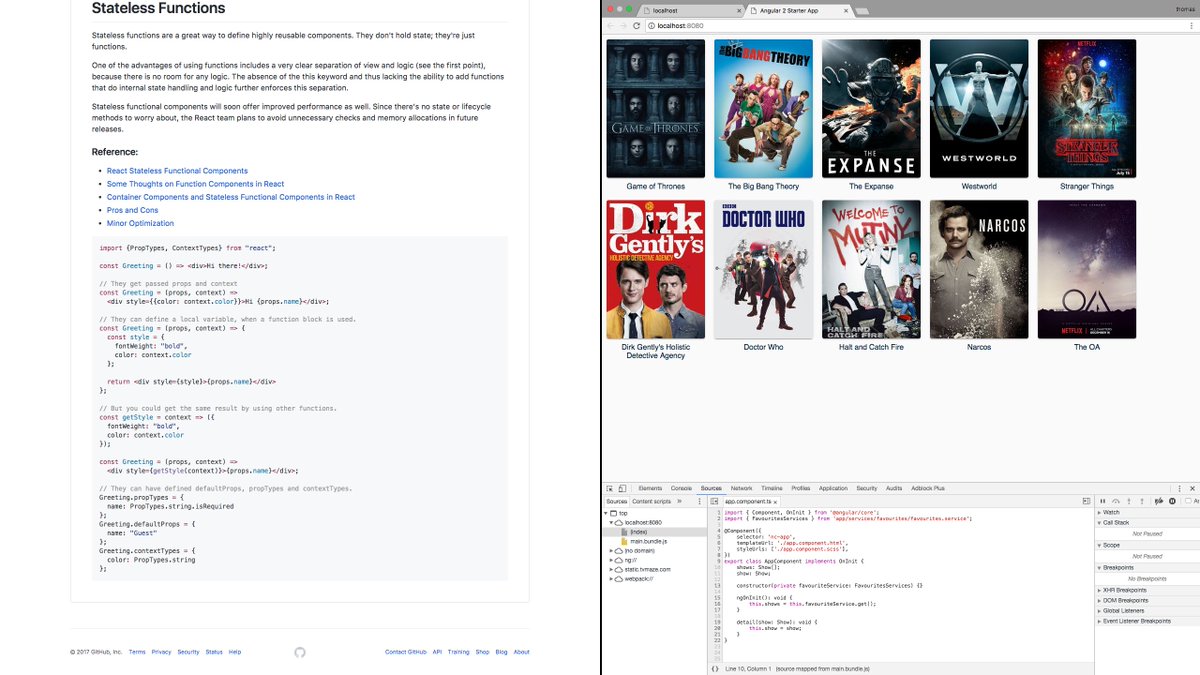Open the Application panel tab

point(833,488)
